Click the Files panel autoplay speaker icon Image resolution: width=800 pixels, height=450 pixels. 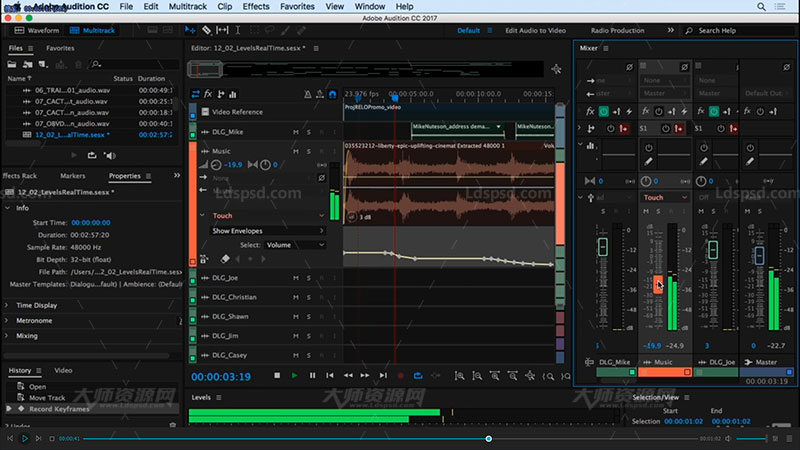coord(110,156)
